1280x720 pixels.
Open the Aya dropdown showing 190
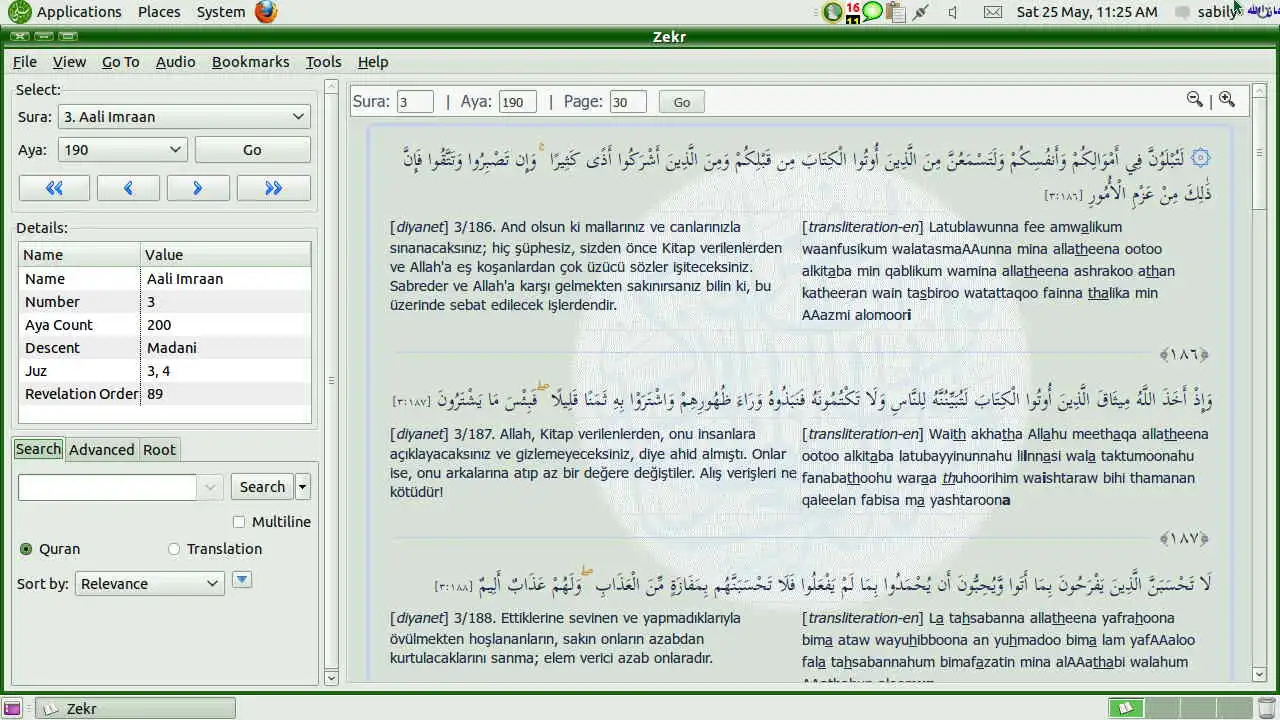click(122, 150)
